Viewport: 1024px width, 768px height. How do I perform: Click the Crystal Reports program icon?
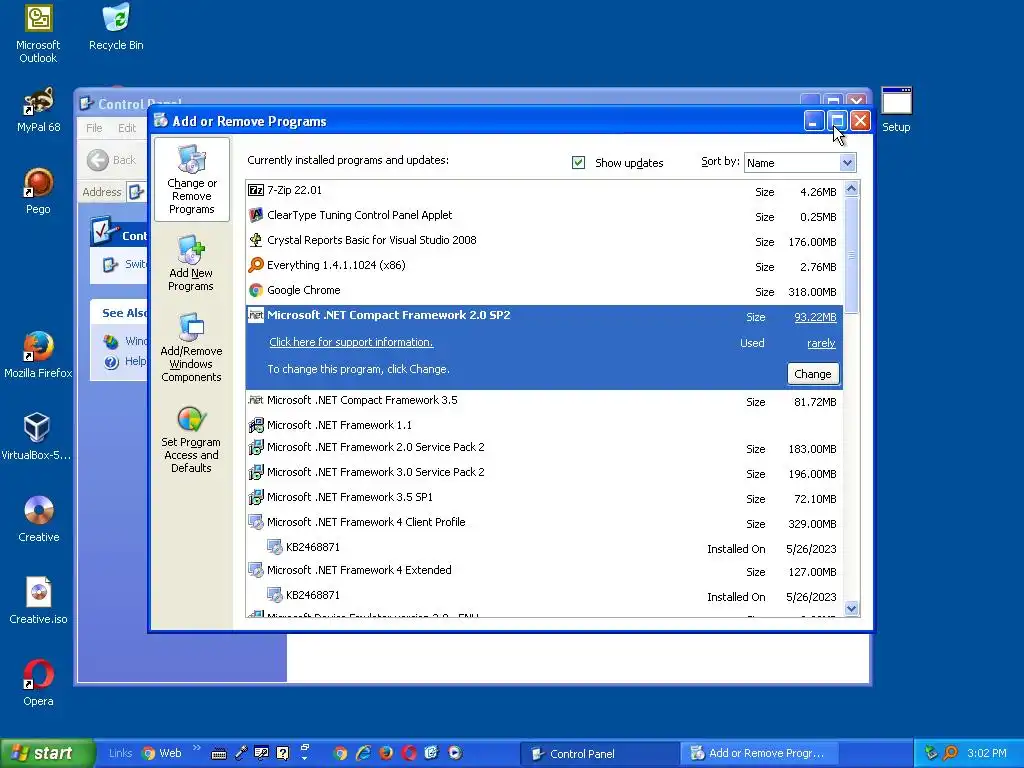[256, 240]
